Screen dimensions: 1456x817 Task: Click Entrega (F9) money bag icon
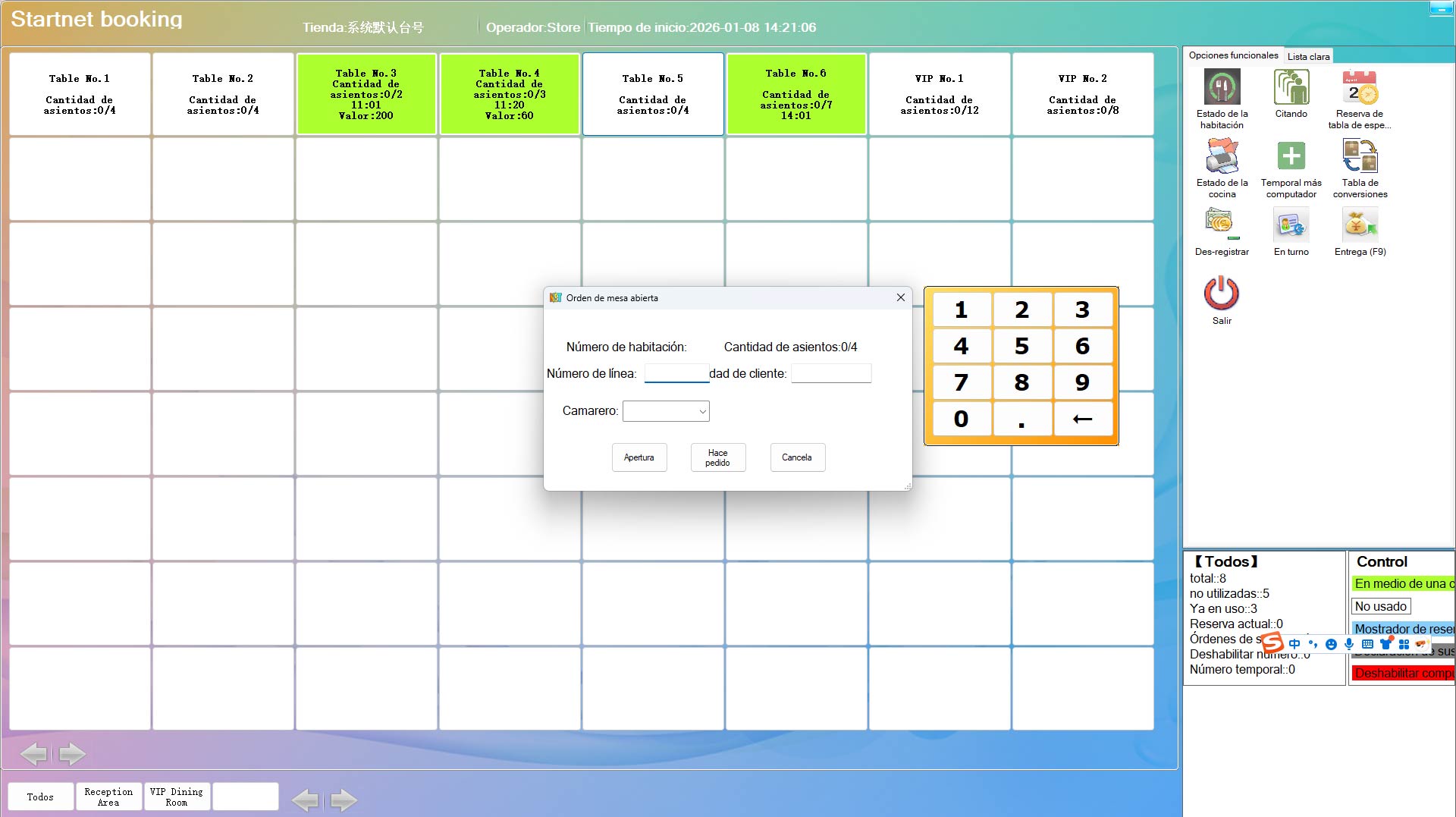pyautogui.click(x=1360, y=225)
